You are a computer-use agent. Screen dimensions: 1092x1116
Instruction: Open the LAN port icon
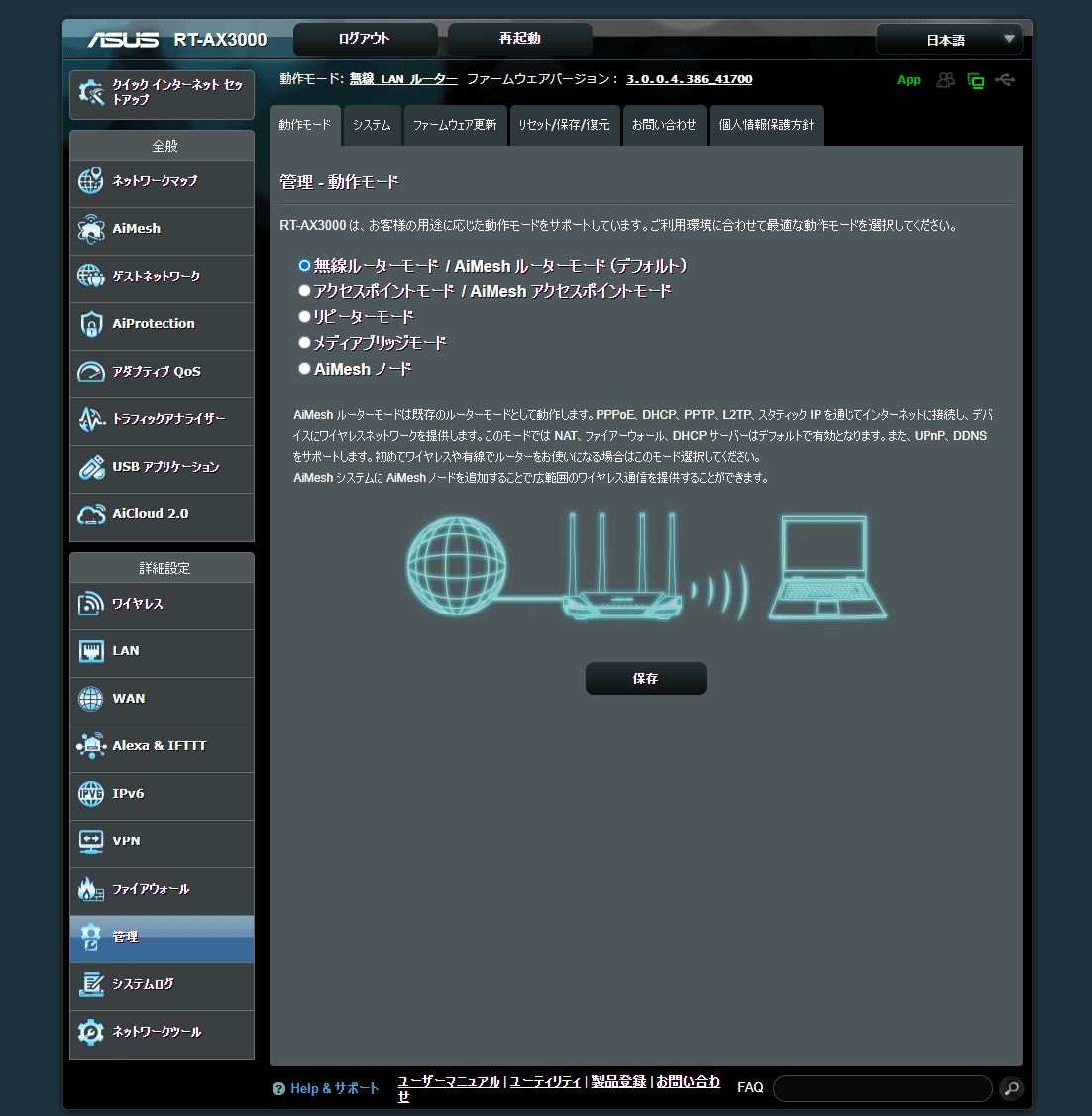[91, 650]
